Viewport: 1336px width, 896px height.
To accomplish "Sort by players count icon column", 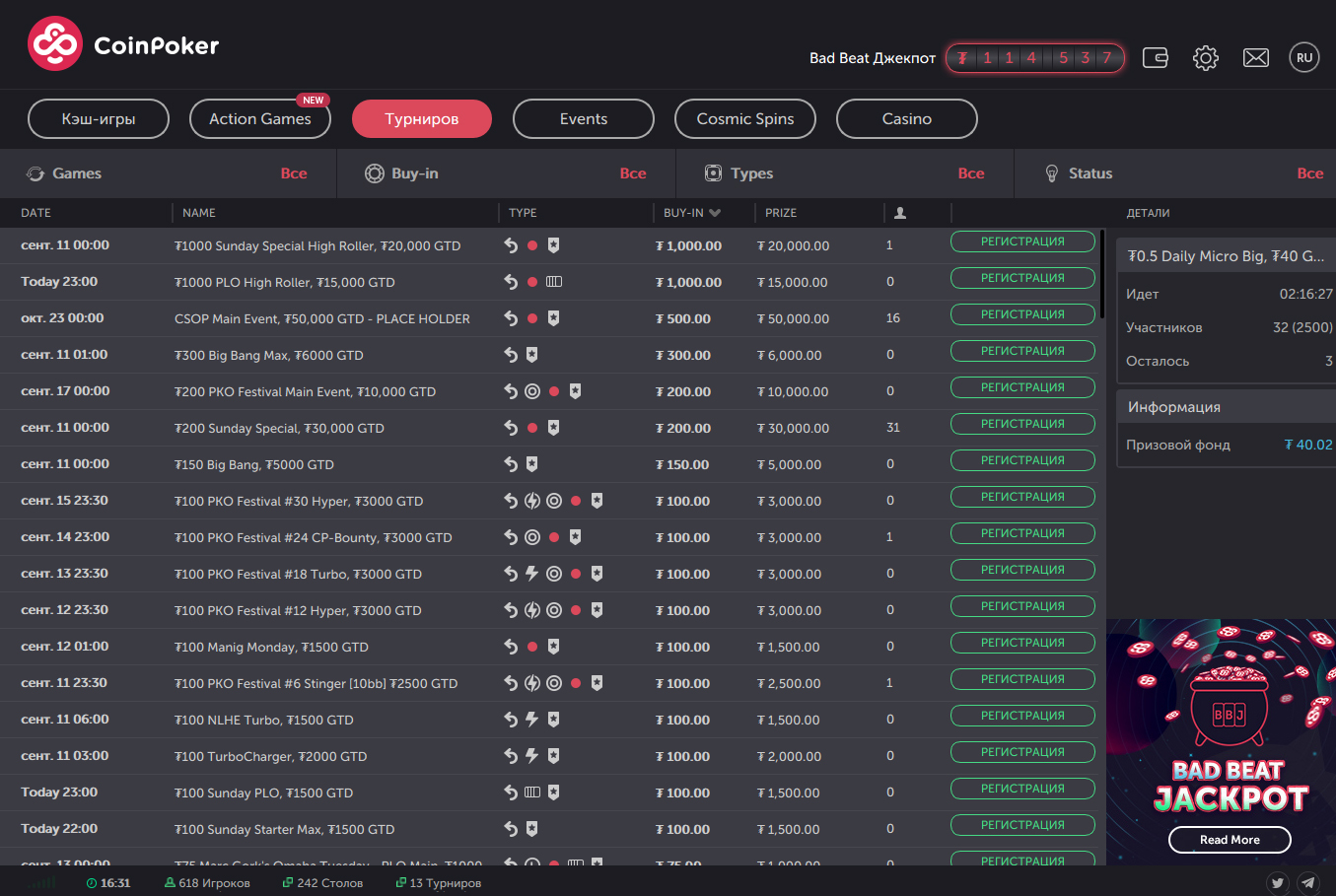I will tap(899, 213).
